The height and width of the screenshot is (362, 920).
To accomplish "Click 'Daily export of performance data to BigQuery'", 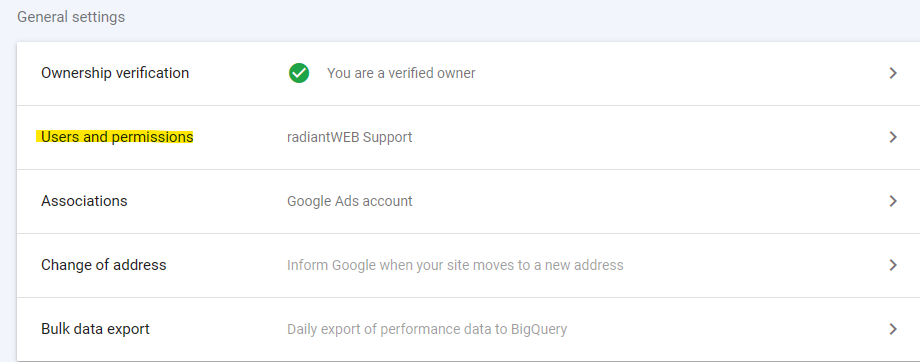I will 427,329.
